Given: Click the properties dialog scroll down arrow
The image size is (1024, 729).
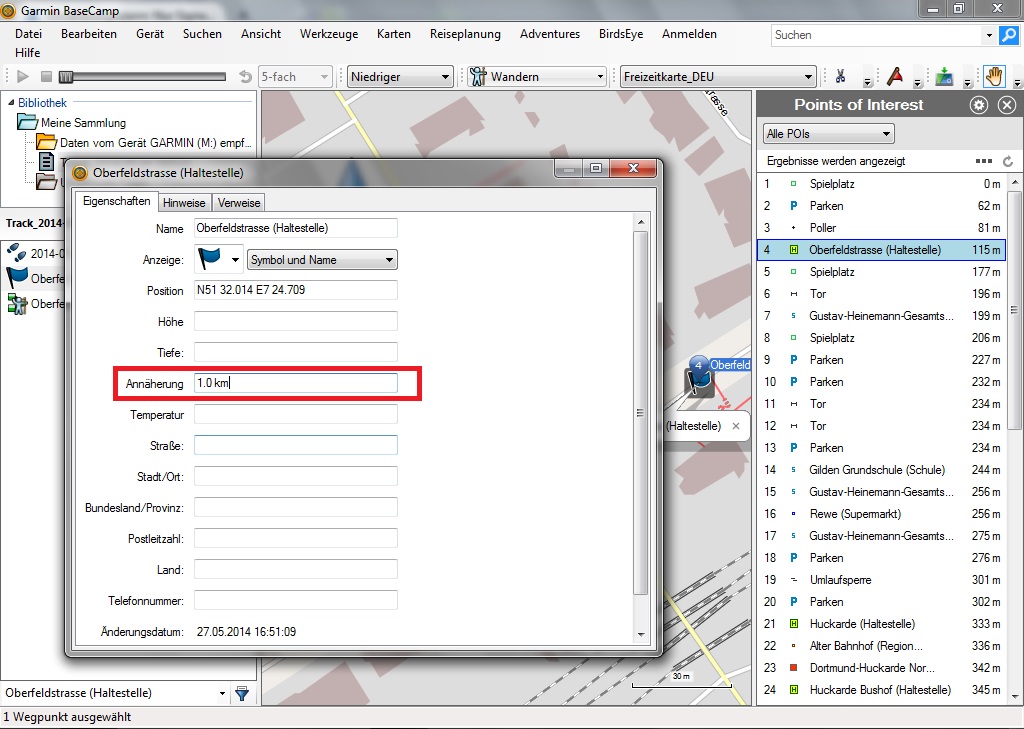Looking at the screenshot, I should tap(641, 634).
